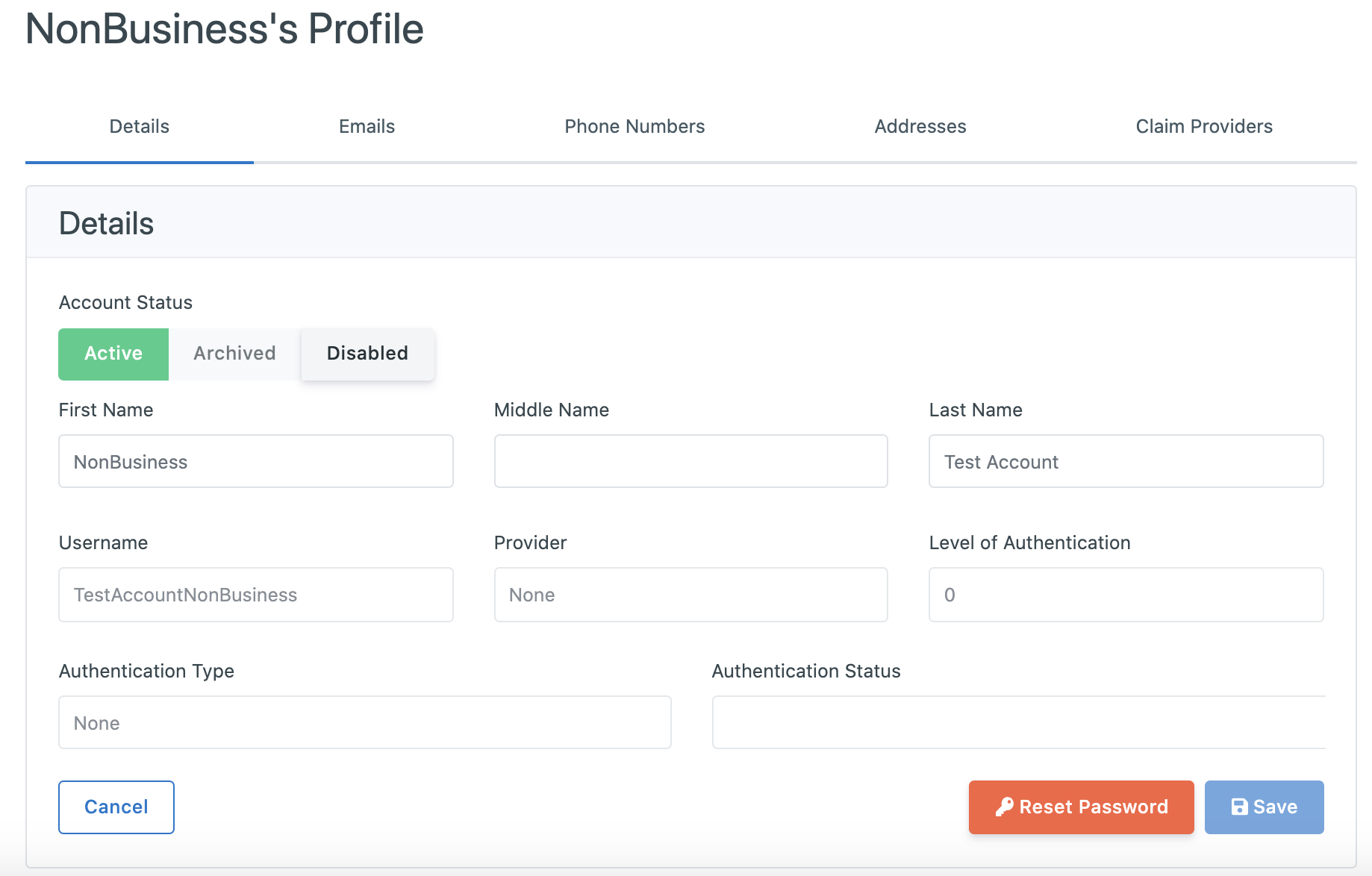Switch to the Details tab
This screenshot has width=1372, height=876.
140,126
